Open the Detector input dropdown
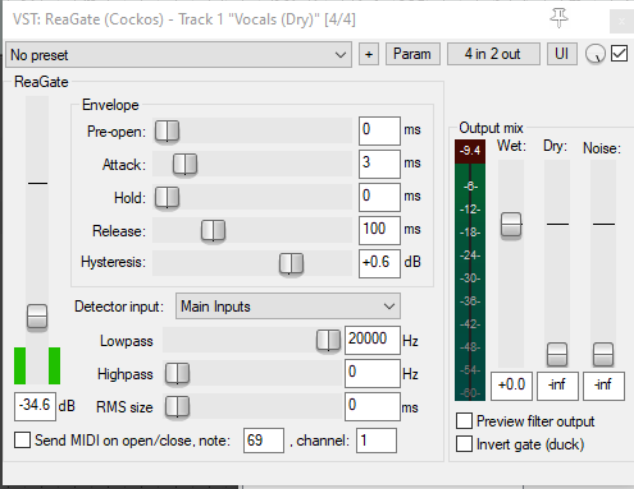Image resolution: width=634 pixels, height=489 pixels. [288, 306]
